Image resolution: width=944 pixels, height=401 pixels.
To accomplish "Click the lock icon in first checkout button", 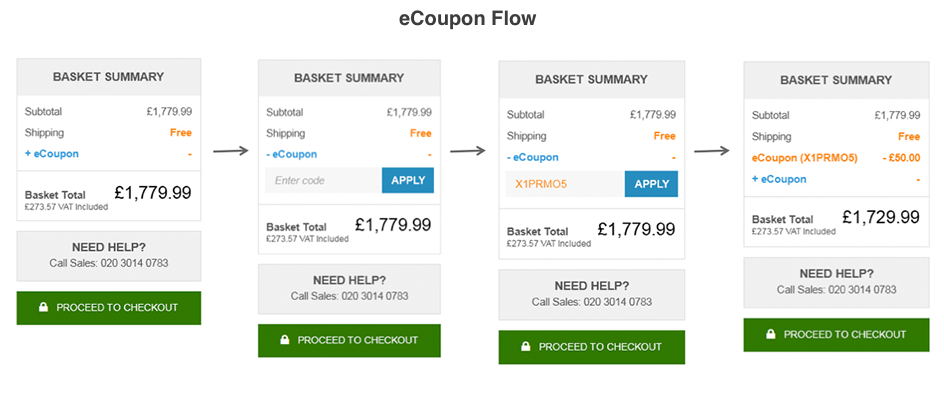I will pos(43,307).
